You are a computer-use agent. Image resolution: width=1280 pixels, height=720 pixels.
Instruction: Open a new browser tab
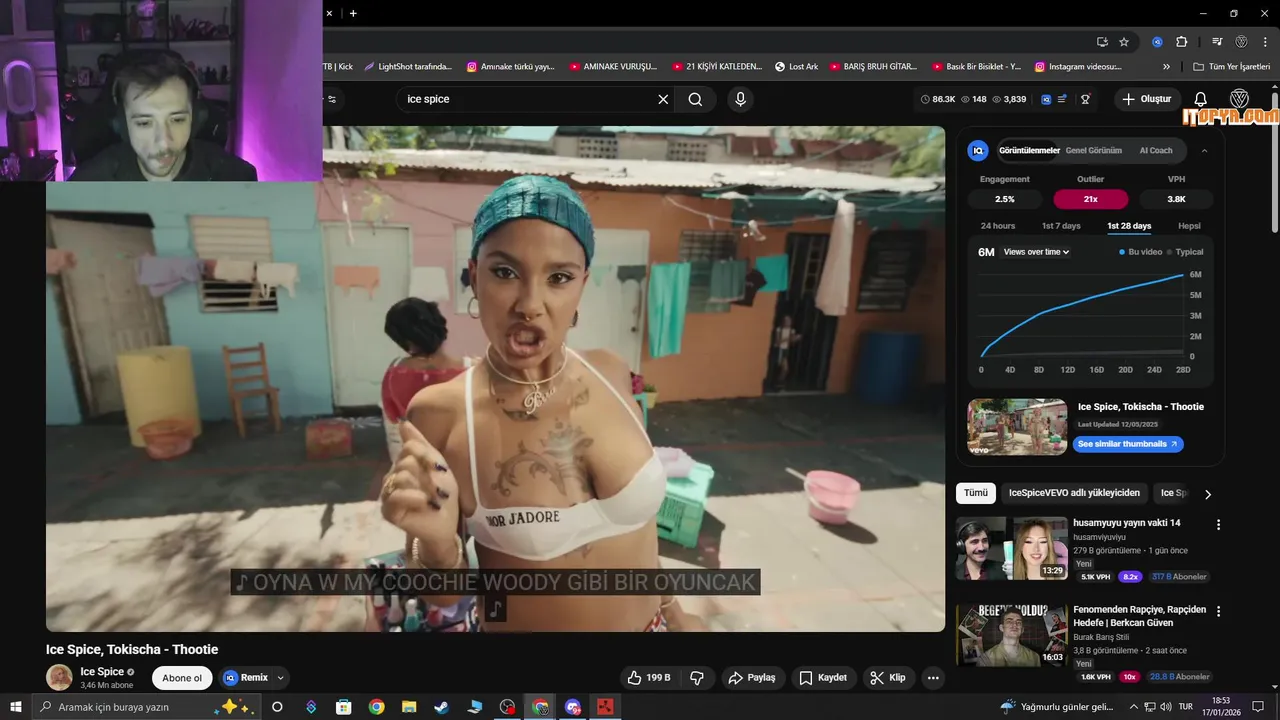[x=353, y=13]
